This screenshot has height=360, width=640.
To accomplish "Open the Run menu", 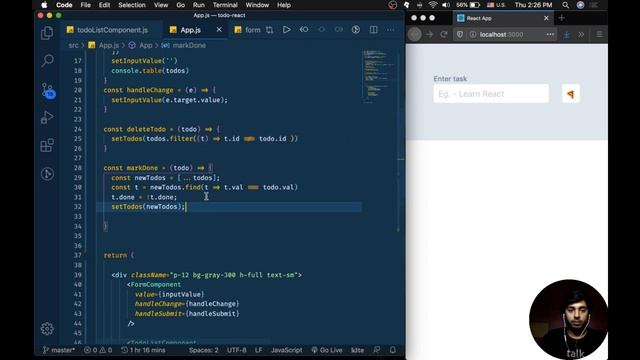I will (199, 5).
